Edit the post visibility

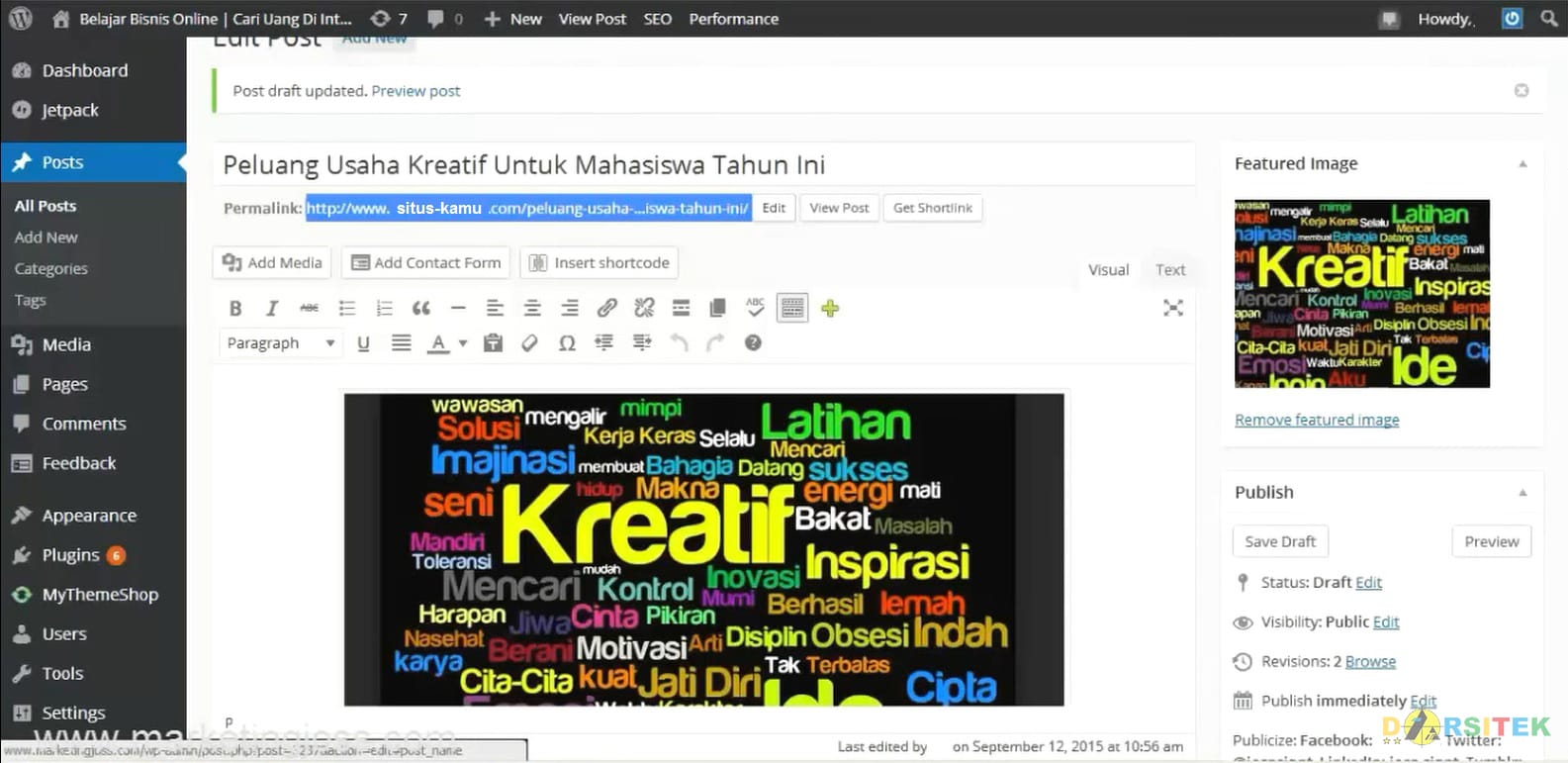coord(1386,621)
